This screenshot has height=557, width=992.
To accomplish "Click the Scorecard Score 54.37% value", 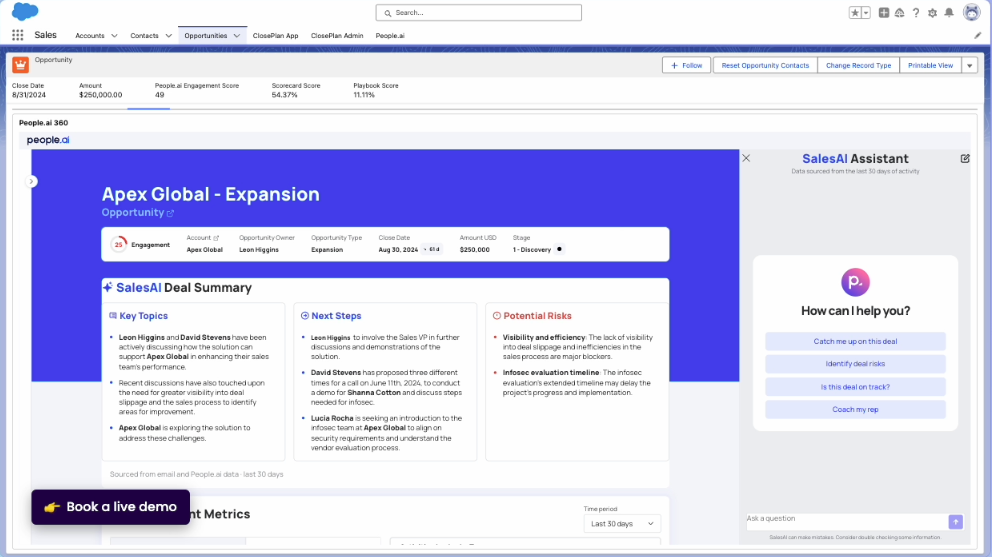I will tap(285, 95).
